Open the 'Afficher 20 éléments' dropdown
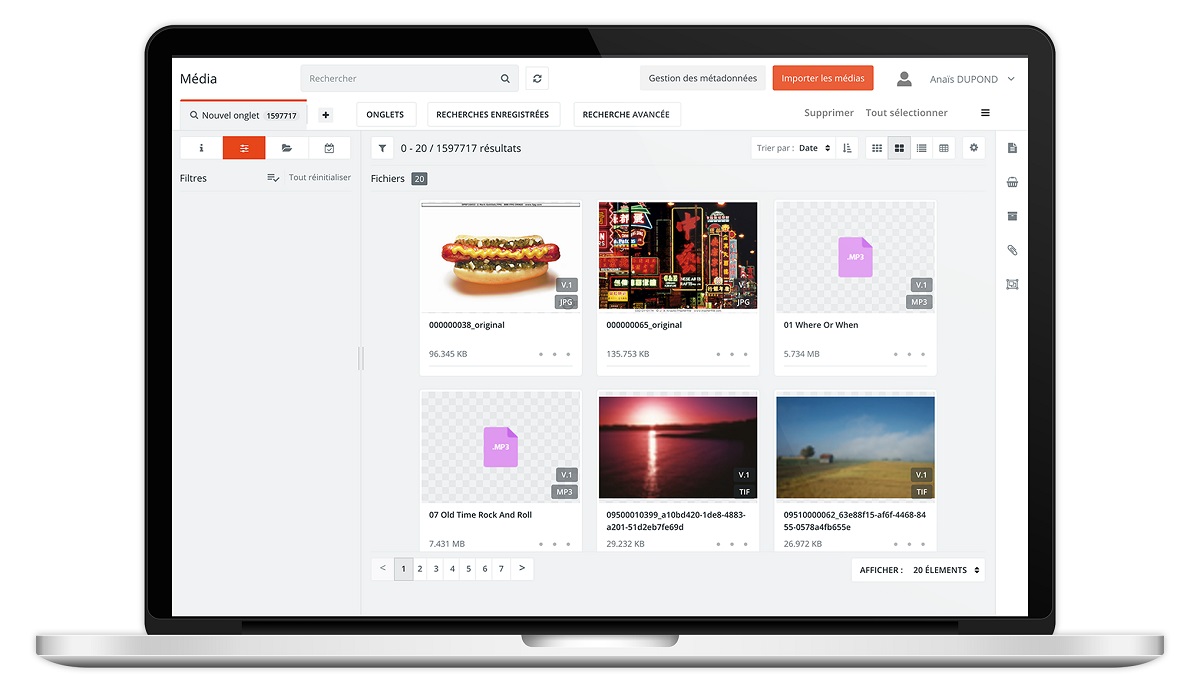Viewport: 1200px width, 699px height. click(918, 570)
